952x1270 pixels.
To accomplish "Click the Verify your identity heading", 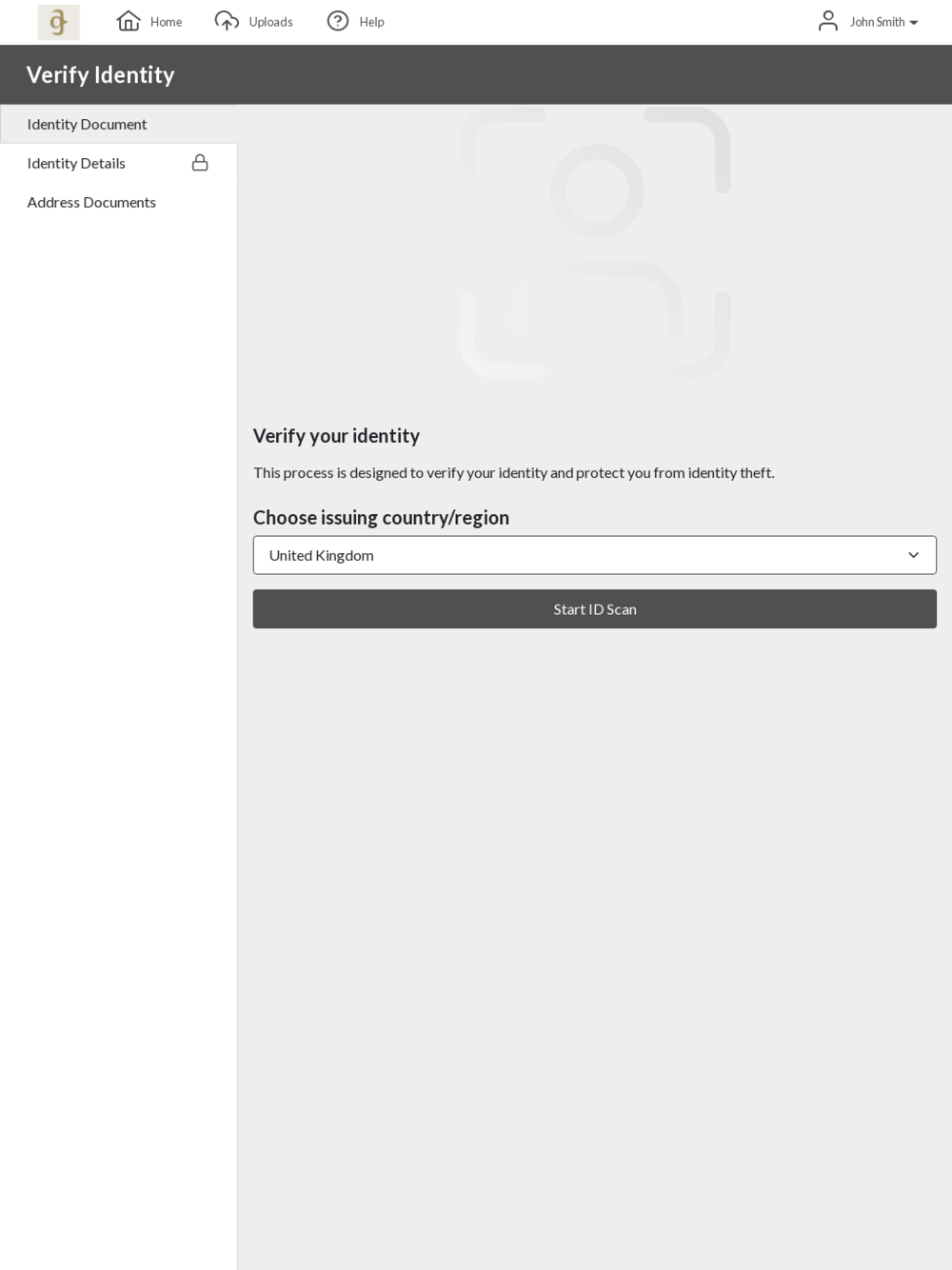I will (x=336, y=436).
